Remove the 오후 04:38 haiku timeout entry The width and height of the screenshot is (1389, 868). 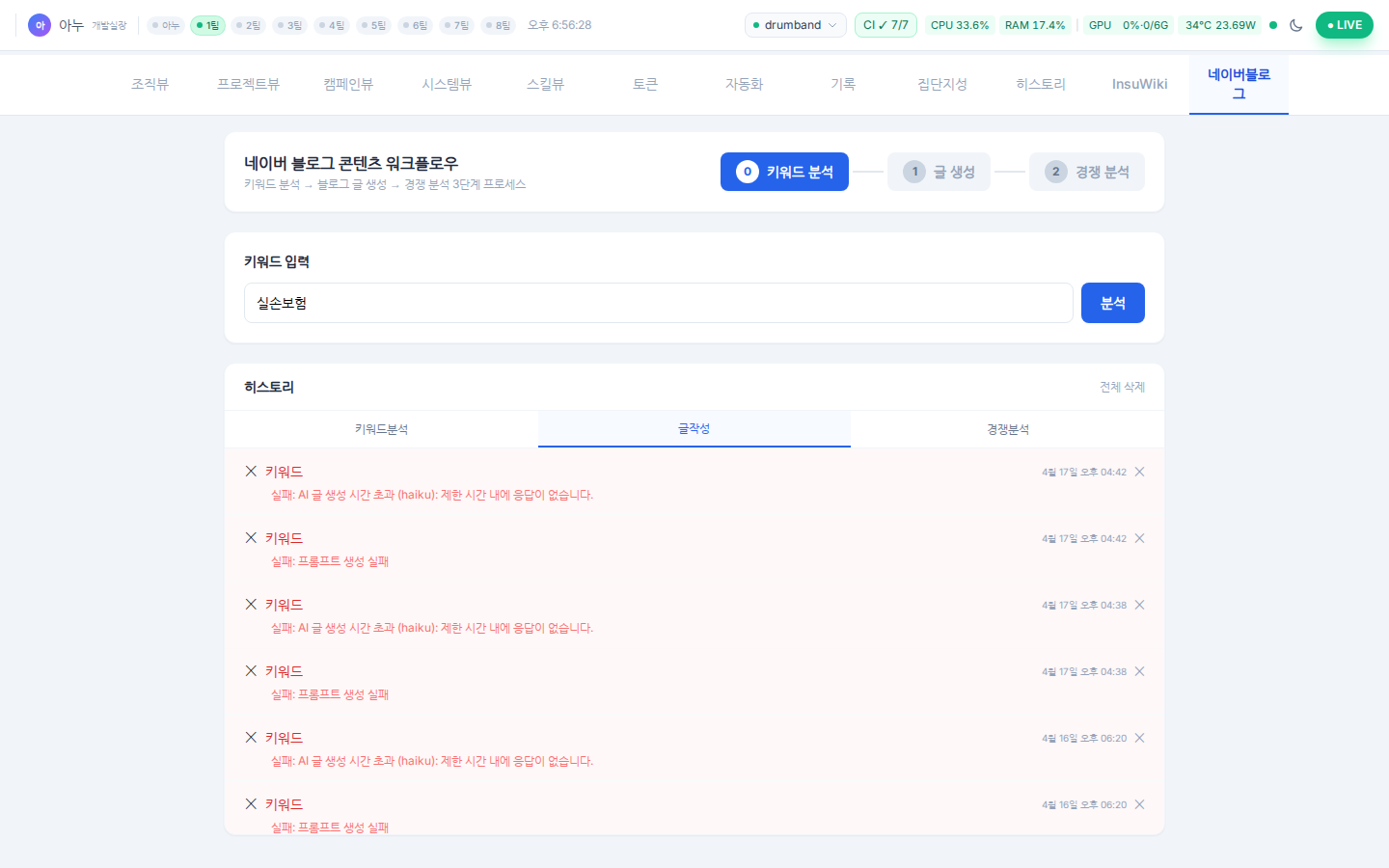1139,605
